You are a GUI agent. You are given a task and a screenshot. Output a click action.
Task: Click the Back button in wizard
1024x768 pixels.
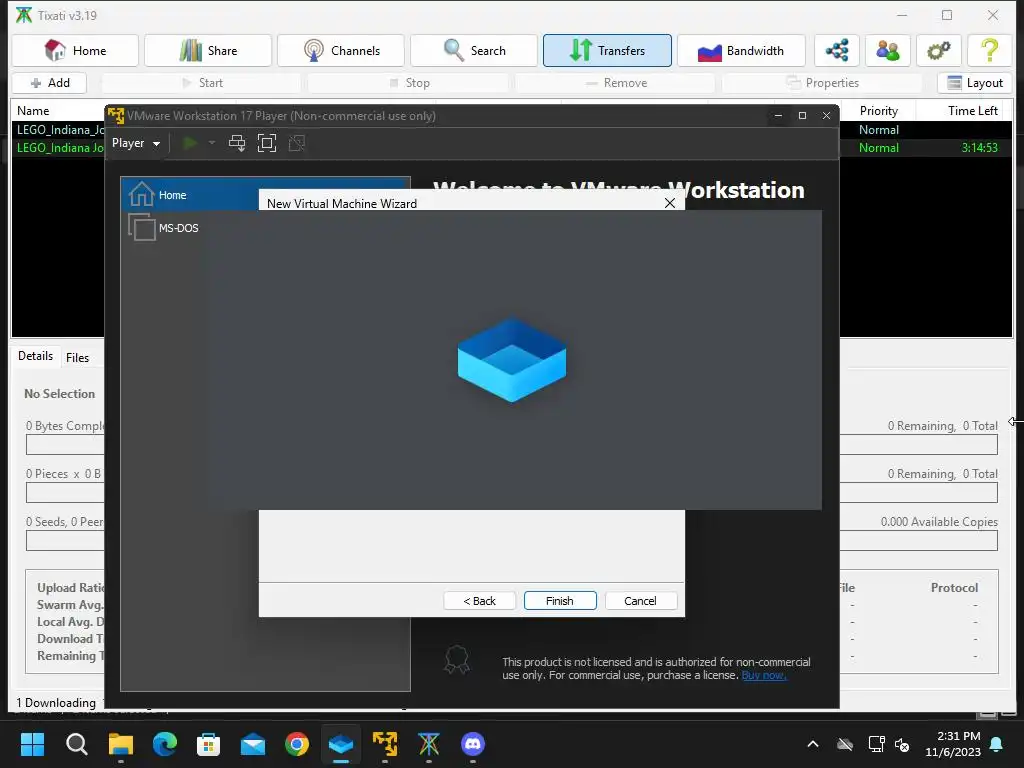click(479, 601)
